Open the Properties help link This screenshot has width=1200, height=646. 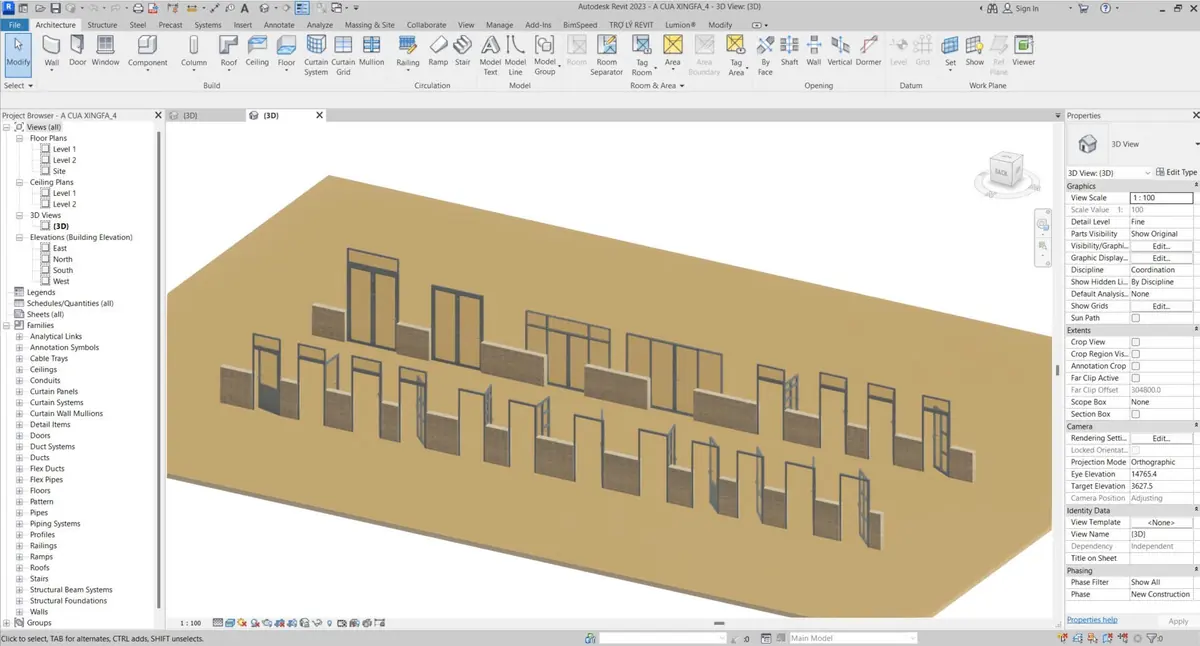pyautogui.click(x=1092, y=620)
